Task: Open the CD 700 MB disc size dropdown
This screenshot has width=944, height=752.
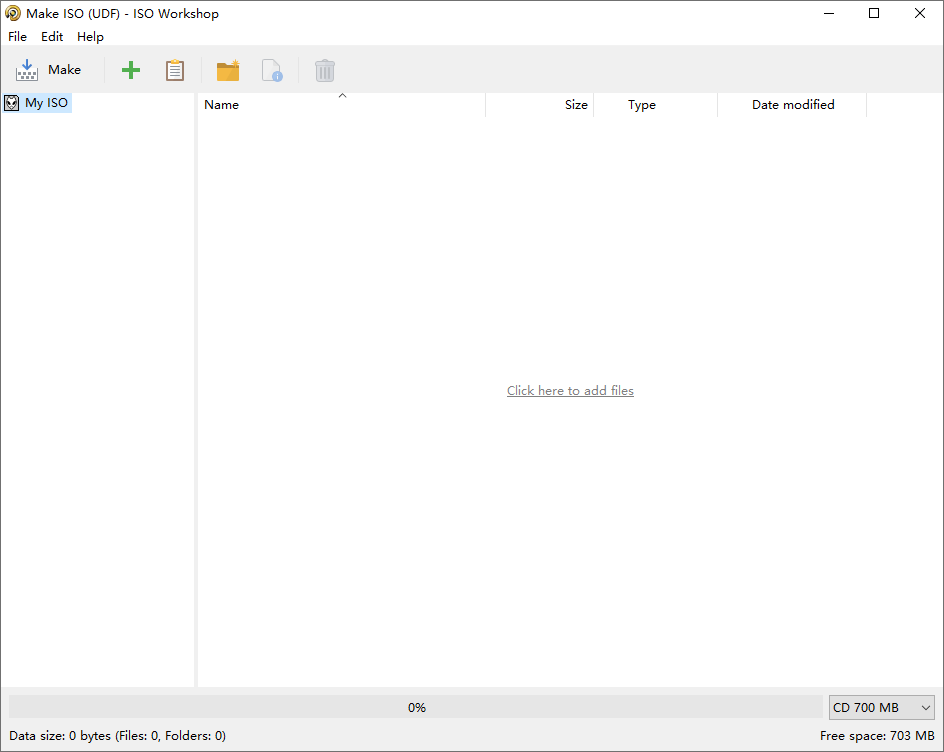Action: coord(881,708)
